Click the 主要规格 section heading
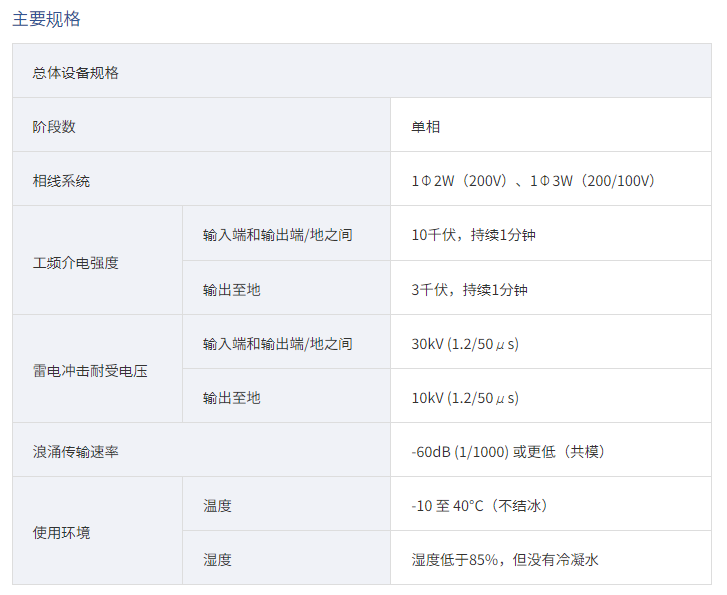727x595 pixels. [x=46, y=19]
